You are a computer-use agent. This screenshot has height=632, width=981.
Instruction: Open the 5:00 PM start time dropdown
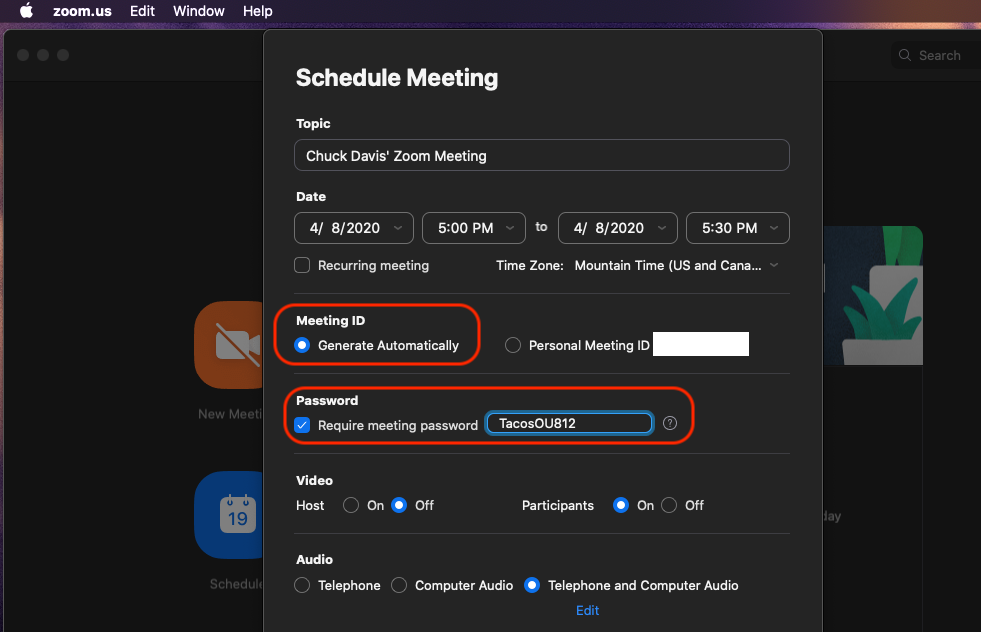[474, 228]
